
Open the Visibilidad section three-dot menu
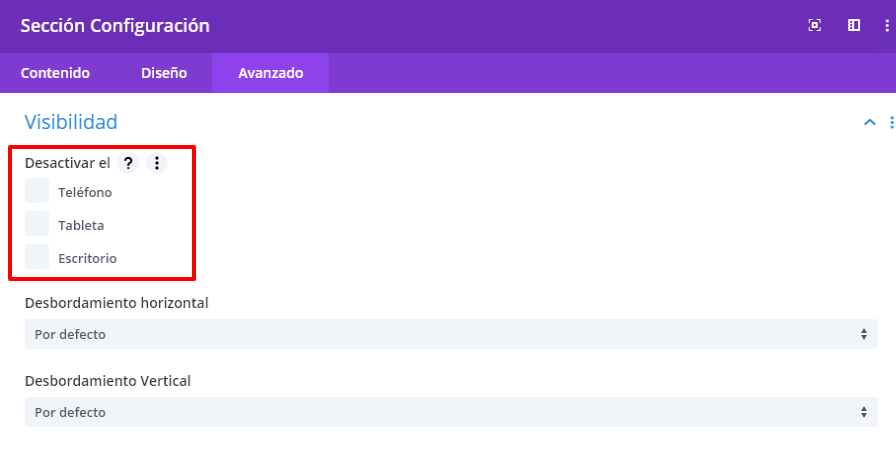[x=891, y=122]
